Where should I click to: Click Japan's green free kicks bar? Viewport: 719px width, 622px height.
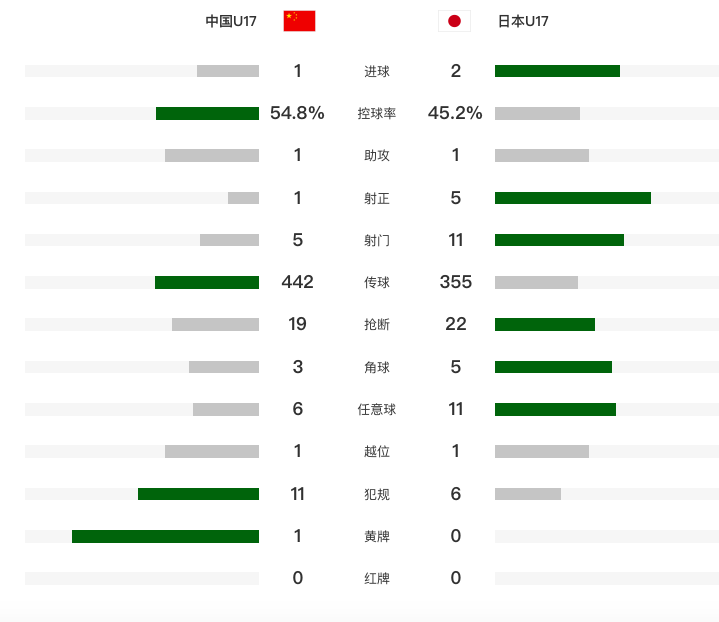[555, 409]
